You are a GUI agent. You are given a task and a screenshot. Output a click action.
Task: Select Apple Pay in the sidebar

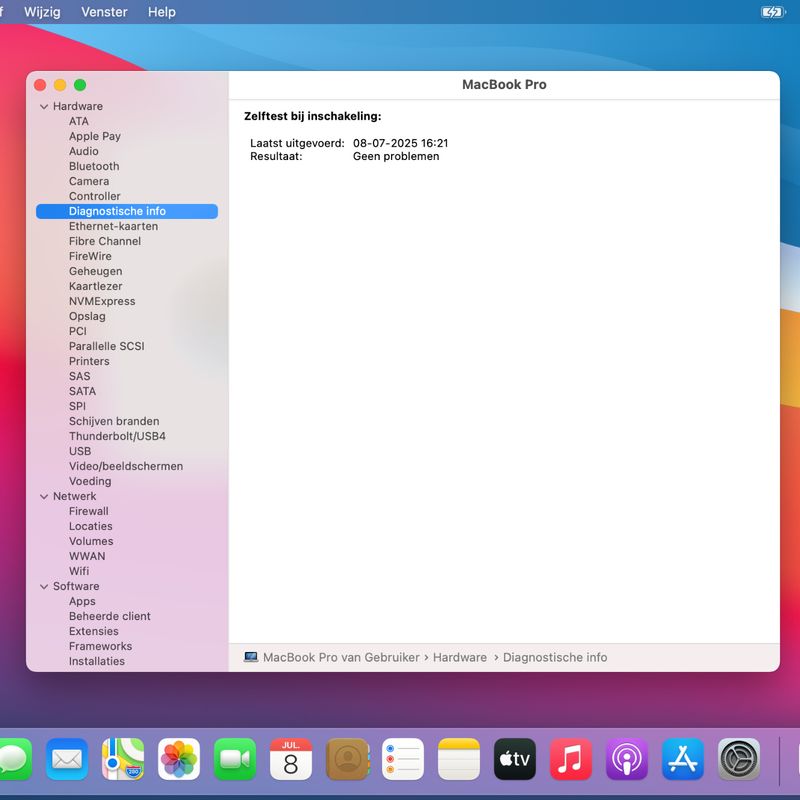click(x=95, y=136)
